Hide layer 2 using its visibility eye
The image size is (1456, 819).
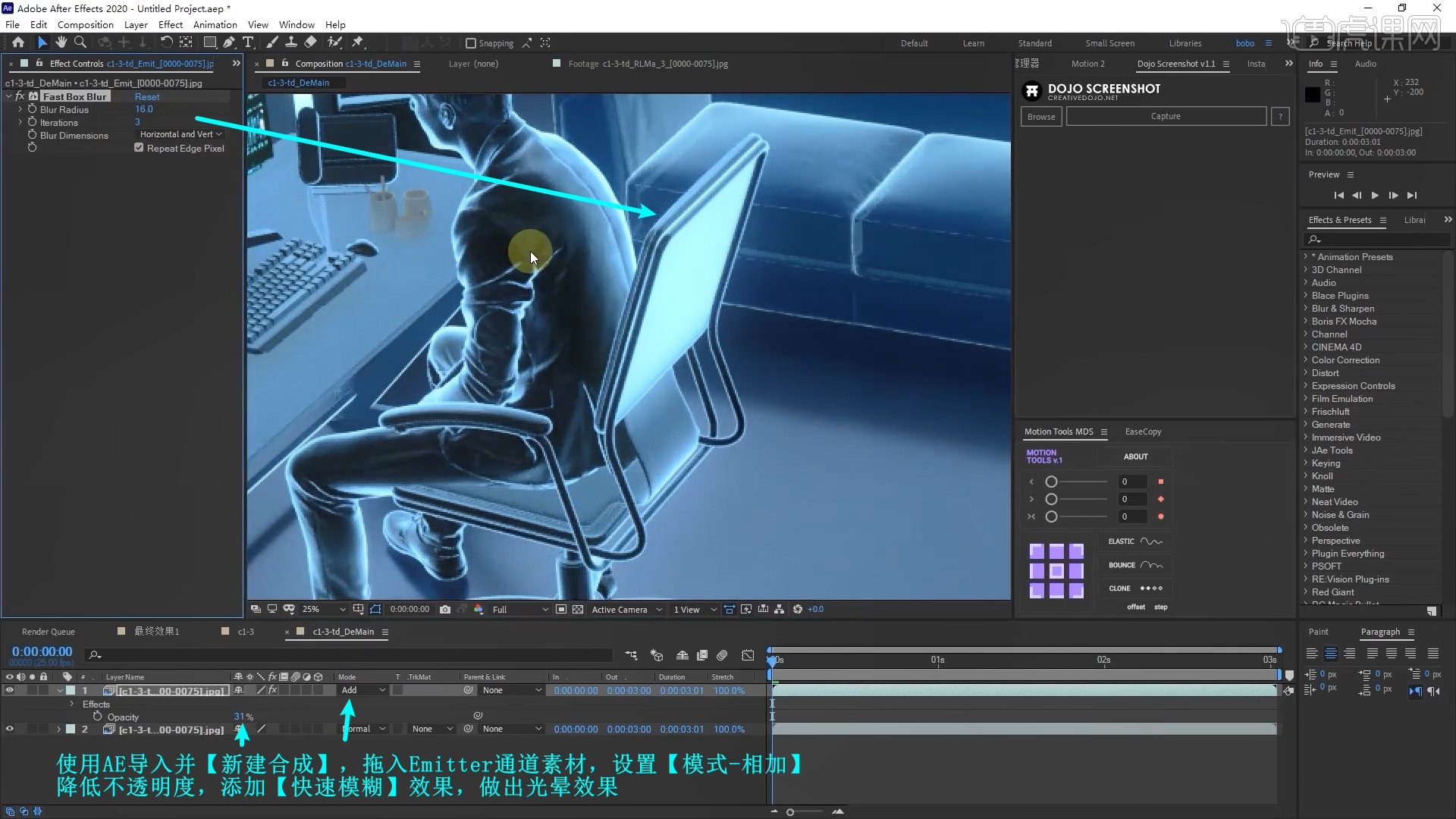(10, 729)
